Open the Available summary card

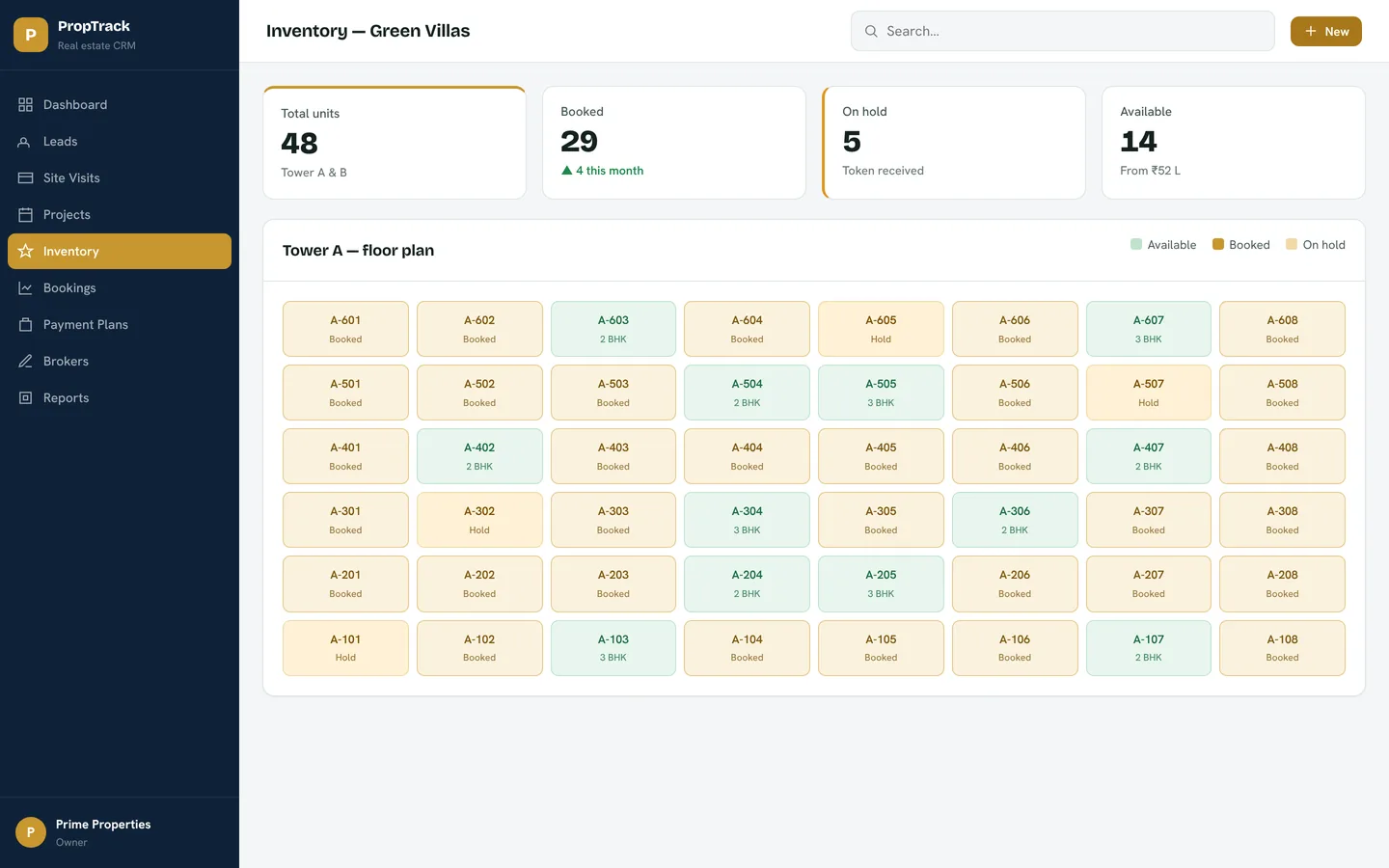coord(1234,143)
